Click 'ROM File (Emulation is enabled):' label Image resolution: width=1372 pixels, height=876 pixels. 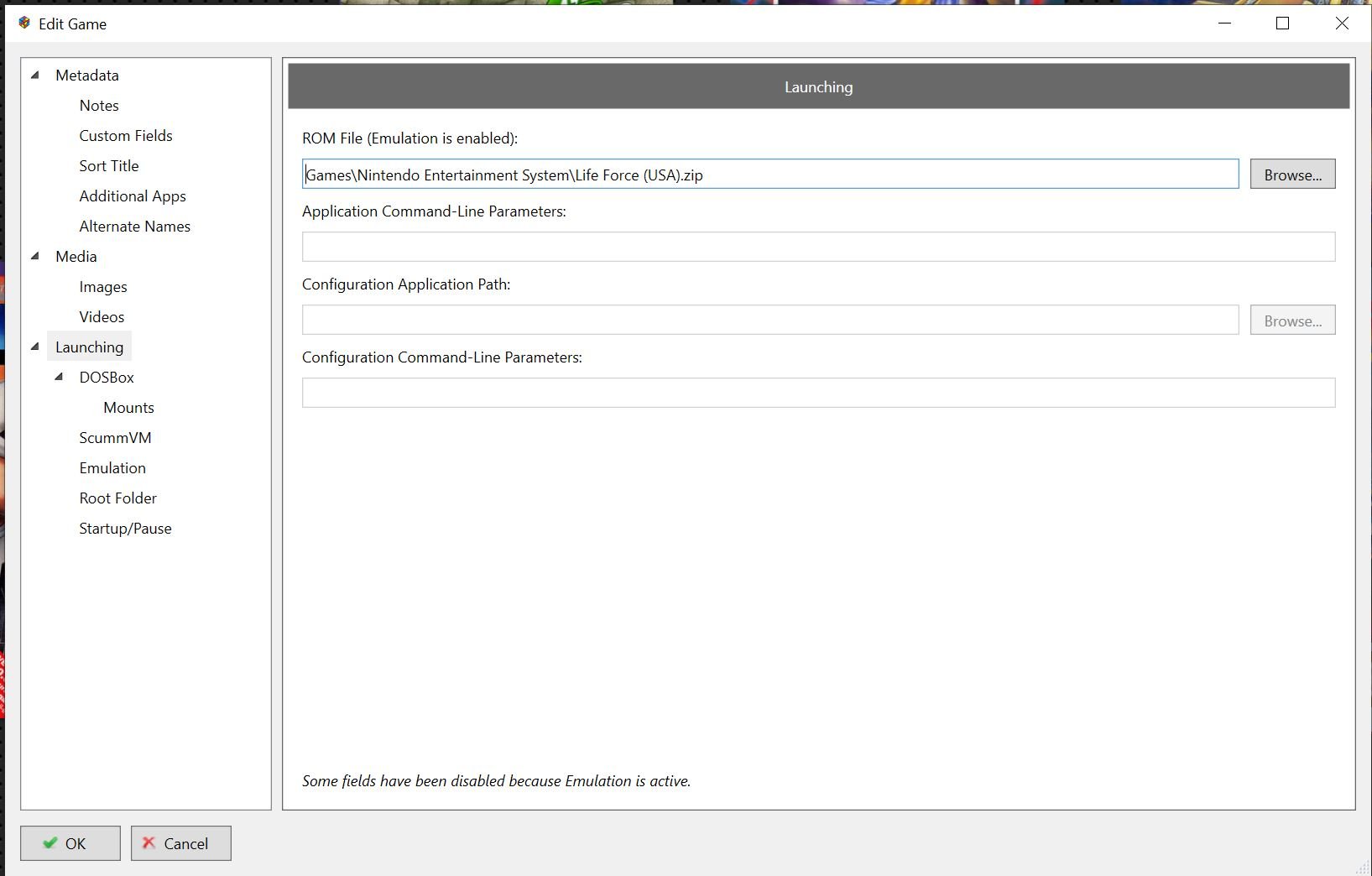410,138
